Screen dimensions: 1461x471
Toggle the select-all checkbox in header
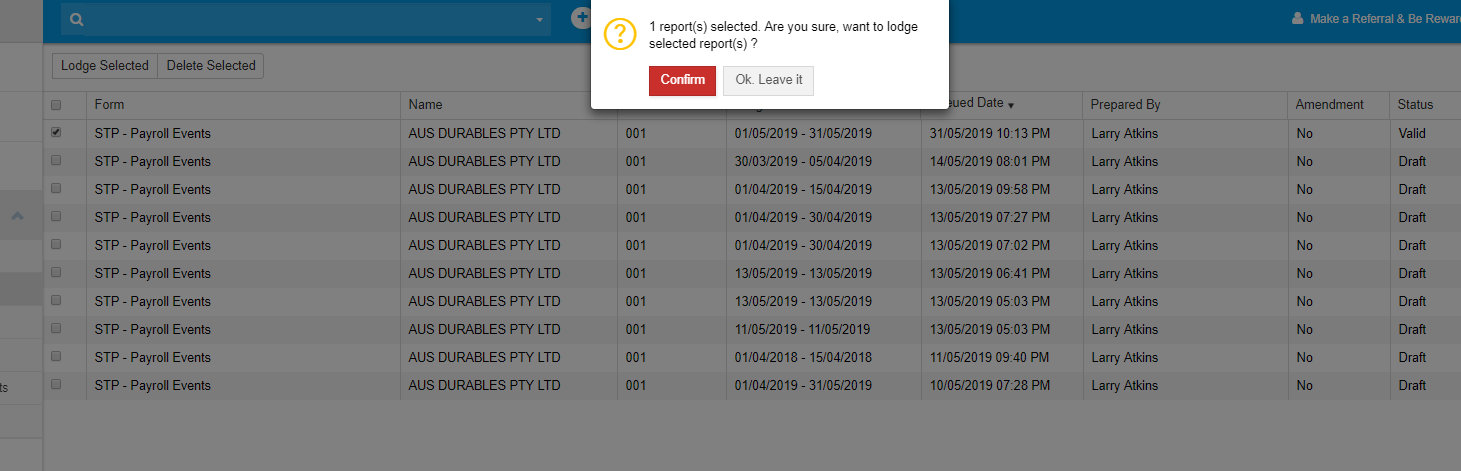coord(56,105)
